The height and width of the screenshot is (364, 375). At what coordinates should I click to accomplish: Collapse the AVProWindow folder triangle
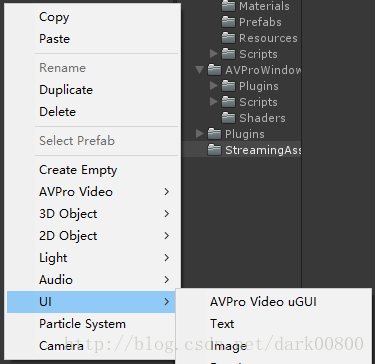pyautogui.click(x=200, y=70)
